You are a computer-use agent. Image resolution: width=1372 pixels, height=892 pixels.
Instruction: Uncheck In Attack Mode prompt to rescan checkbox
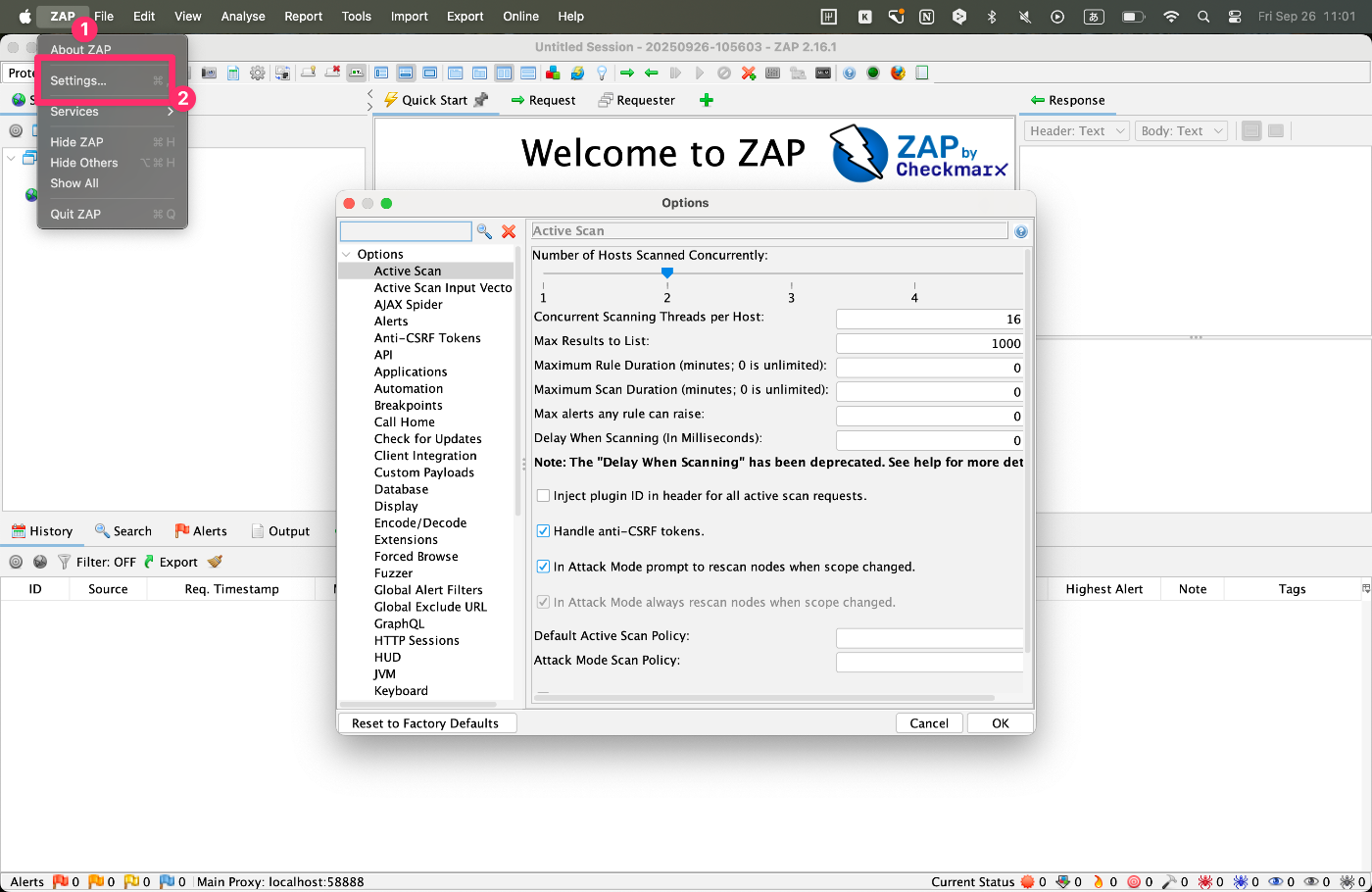[x=543, y=567]
